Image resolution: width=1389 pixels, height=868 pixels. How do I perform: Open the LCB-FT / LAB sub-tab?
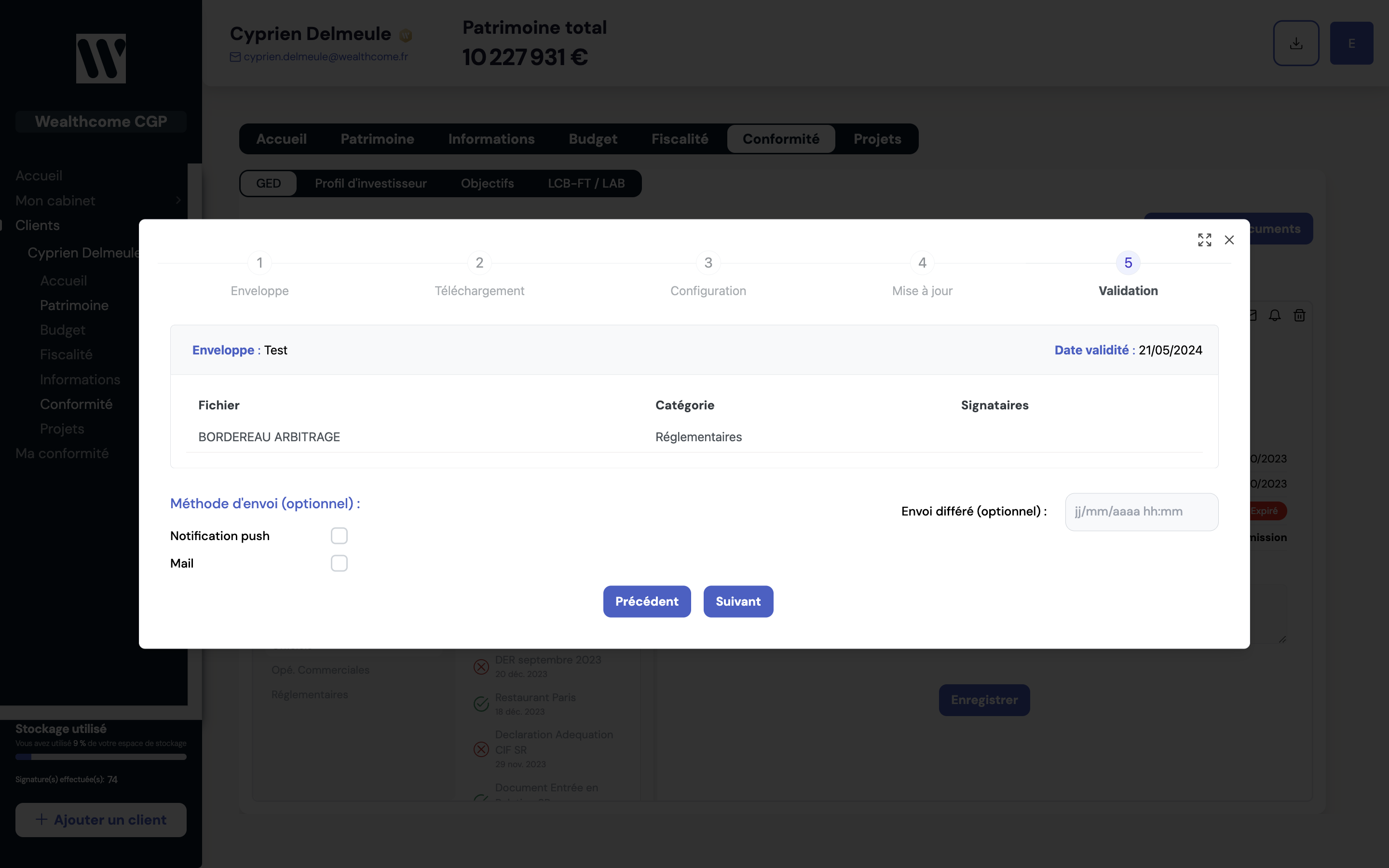[586, 183]
